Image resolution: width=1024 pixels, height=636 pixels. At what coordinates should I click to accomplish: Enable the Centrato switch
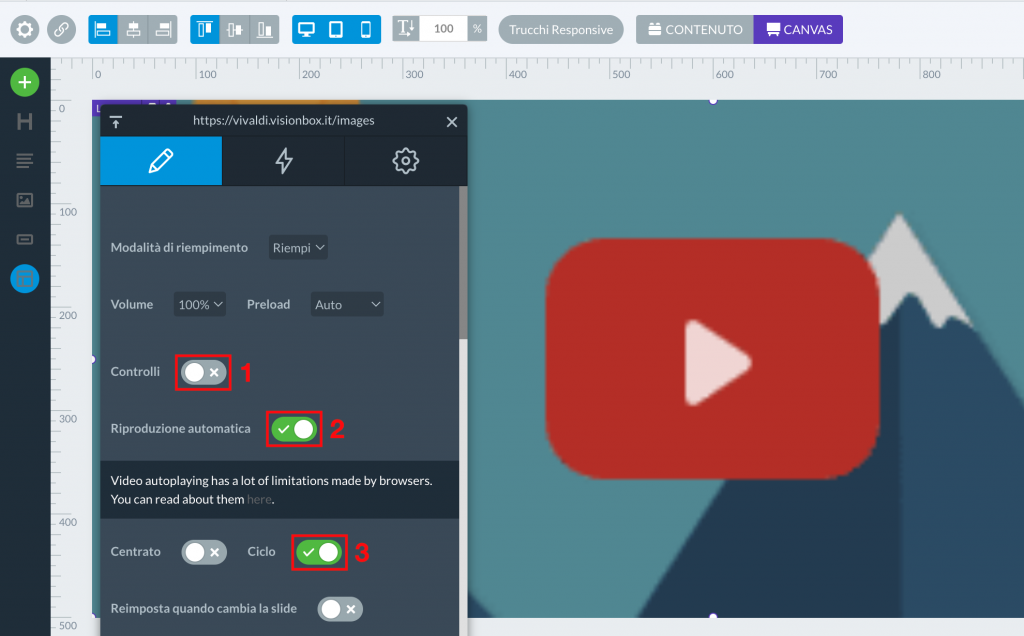click(204, 552)
